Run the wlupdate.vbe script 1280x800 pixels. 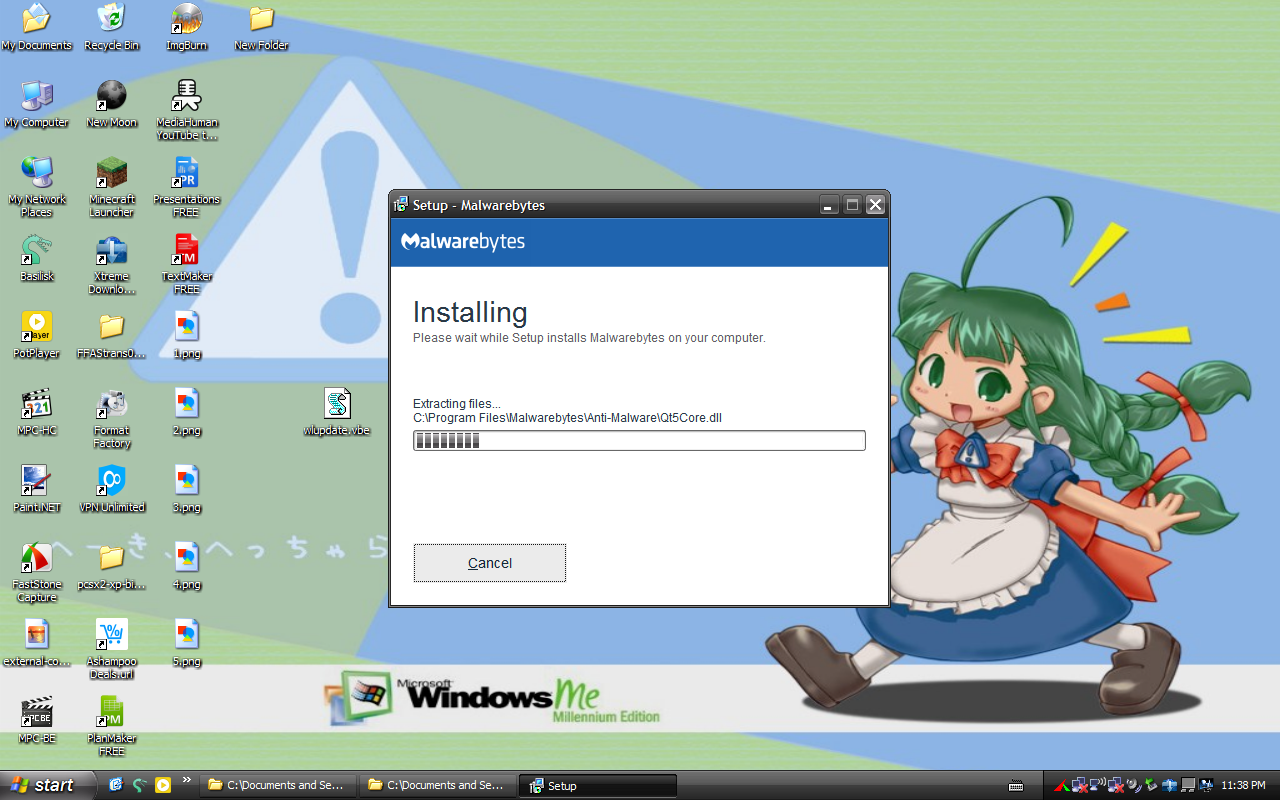337,402
